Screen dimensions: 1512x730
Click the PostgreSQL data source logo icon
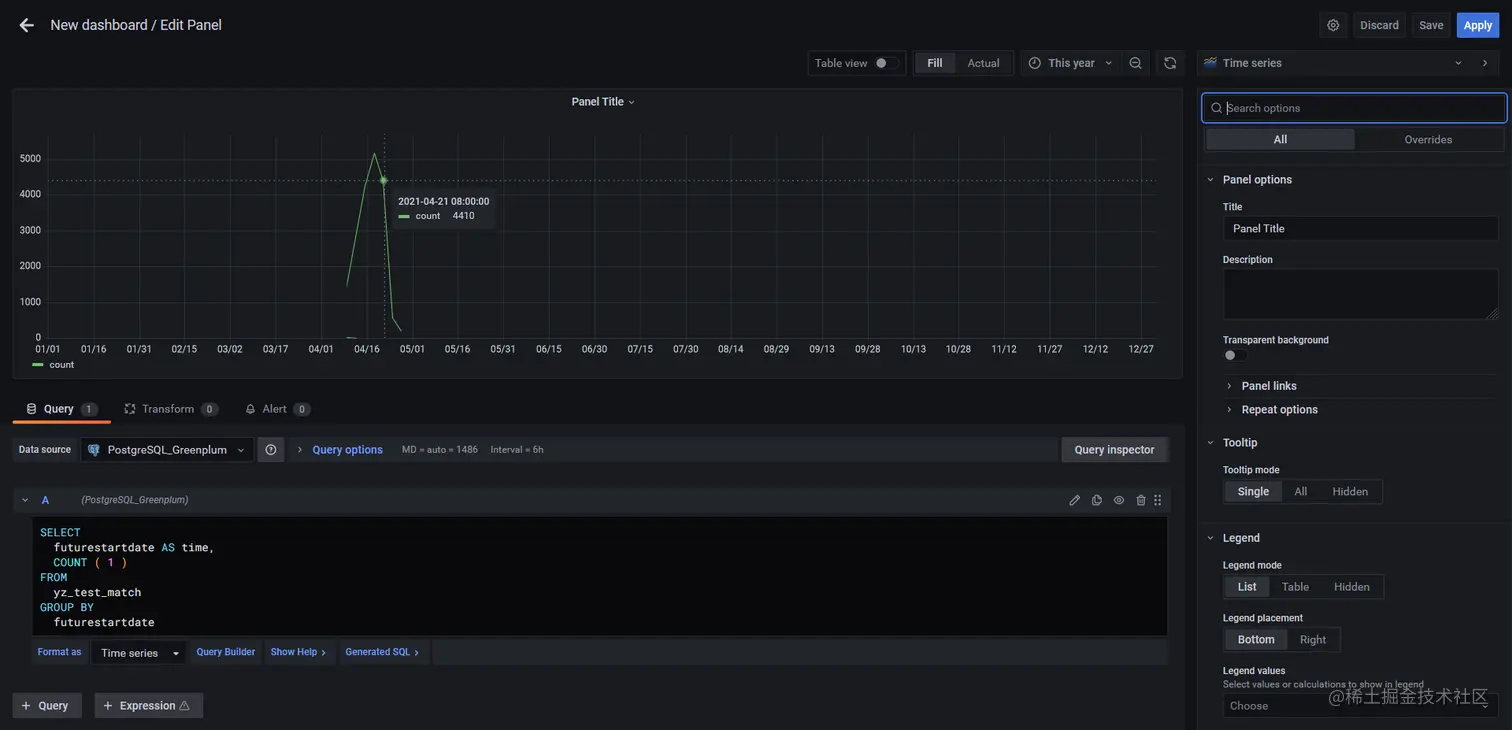94,450
